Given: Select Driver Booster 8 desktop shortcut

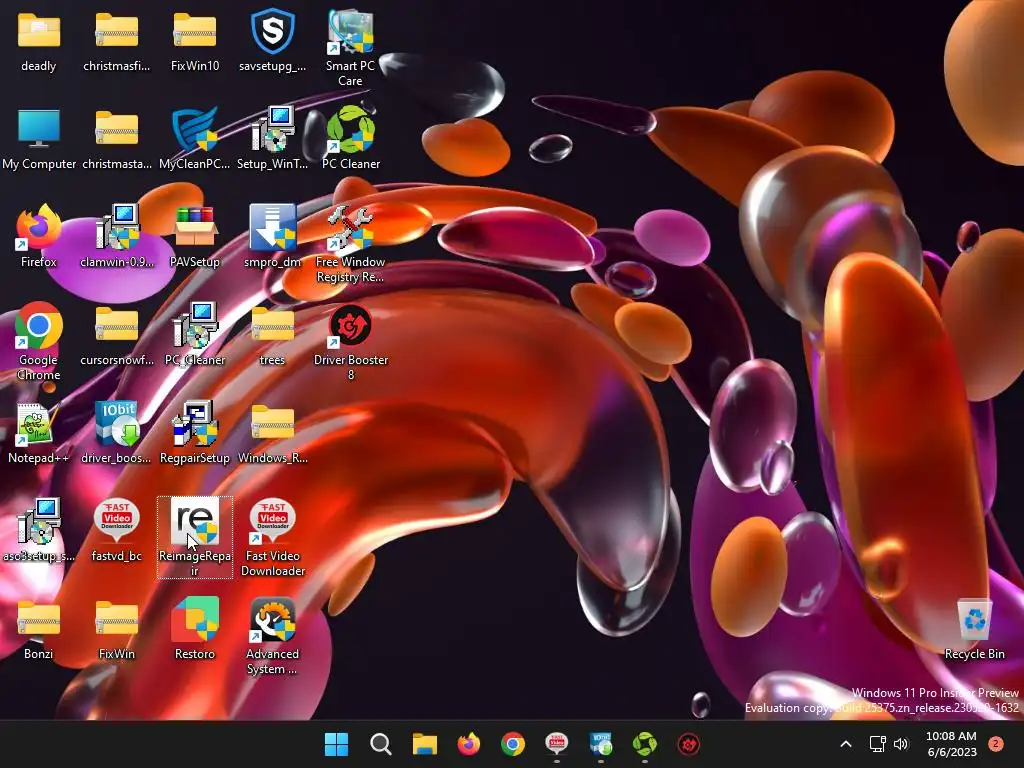Looking at the screenshot, I should click(351, 341).
